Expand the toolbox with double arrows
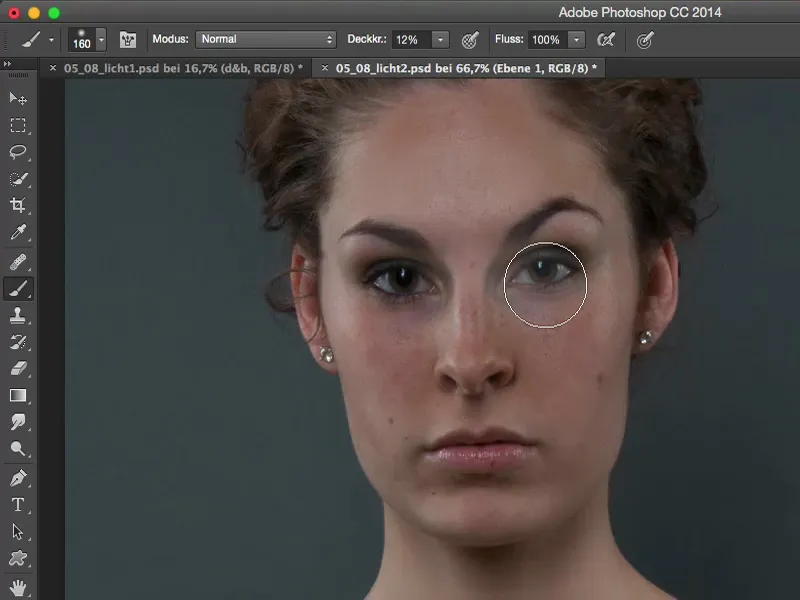 click(x=7, y=64)
